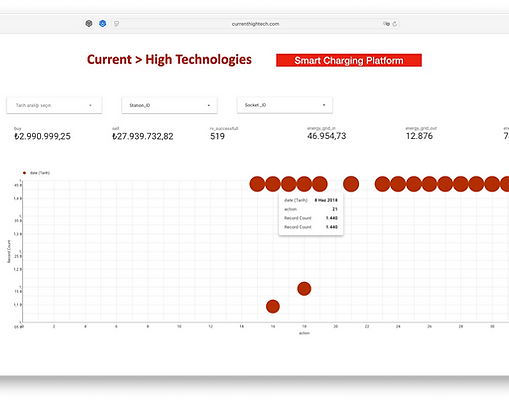Click the dark extension icon left of address bar
The width and height of the screenshot is (509, 403).
tap(89, 23)
